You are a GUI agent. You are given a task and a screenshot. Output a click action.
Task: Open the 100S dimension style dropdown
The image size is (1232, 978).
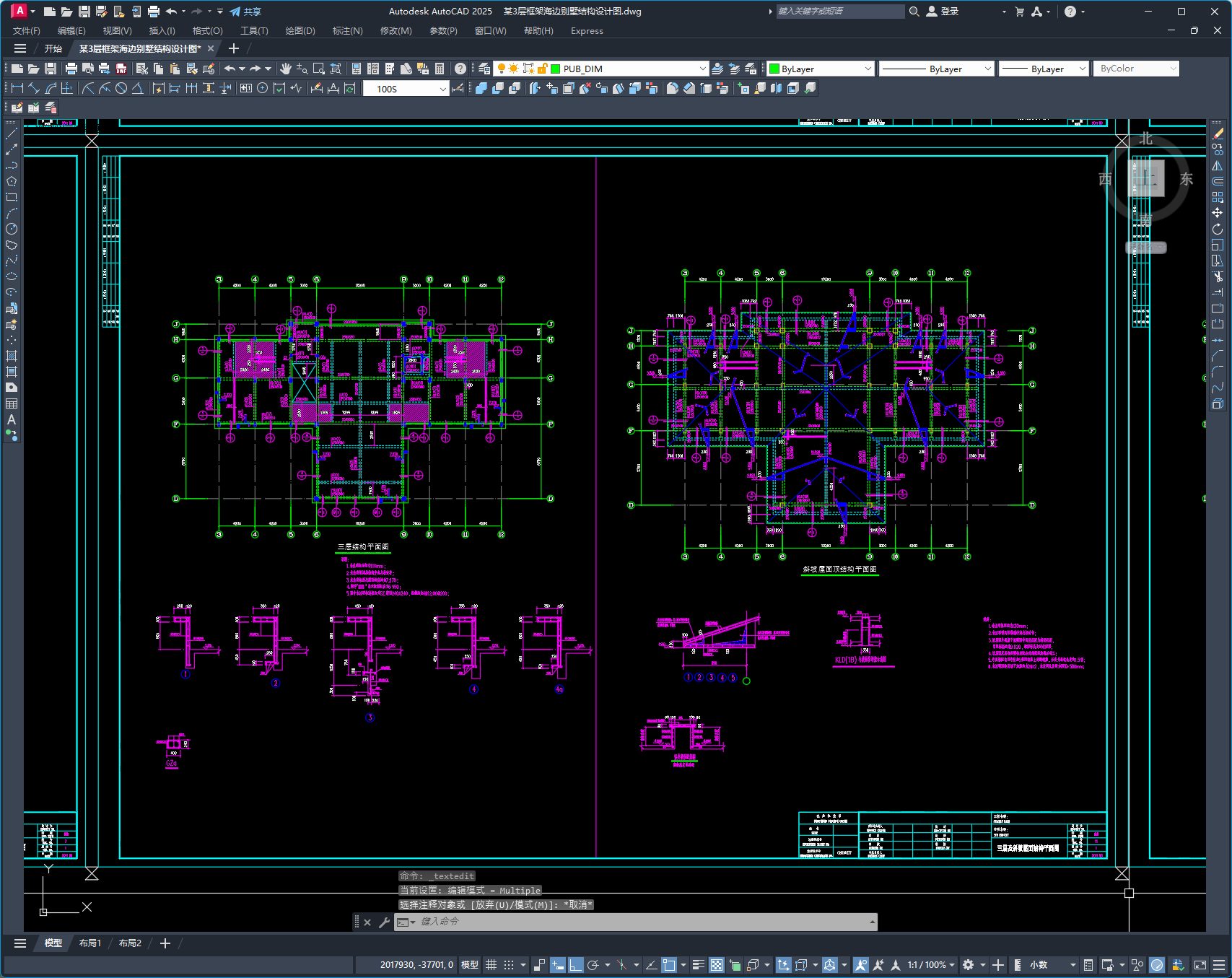442,89
